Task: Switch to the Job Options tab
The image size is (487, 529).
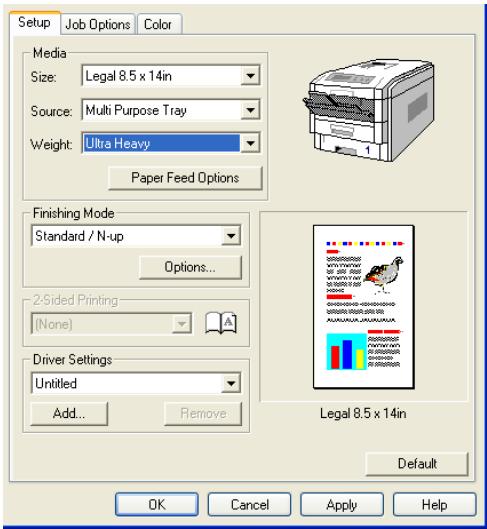Action: point(98,24)
